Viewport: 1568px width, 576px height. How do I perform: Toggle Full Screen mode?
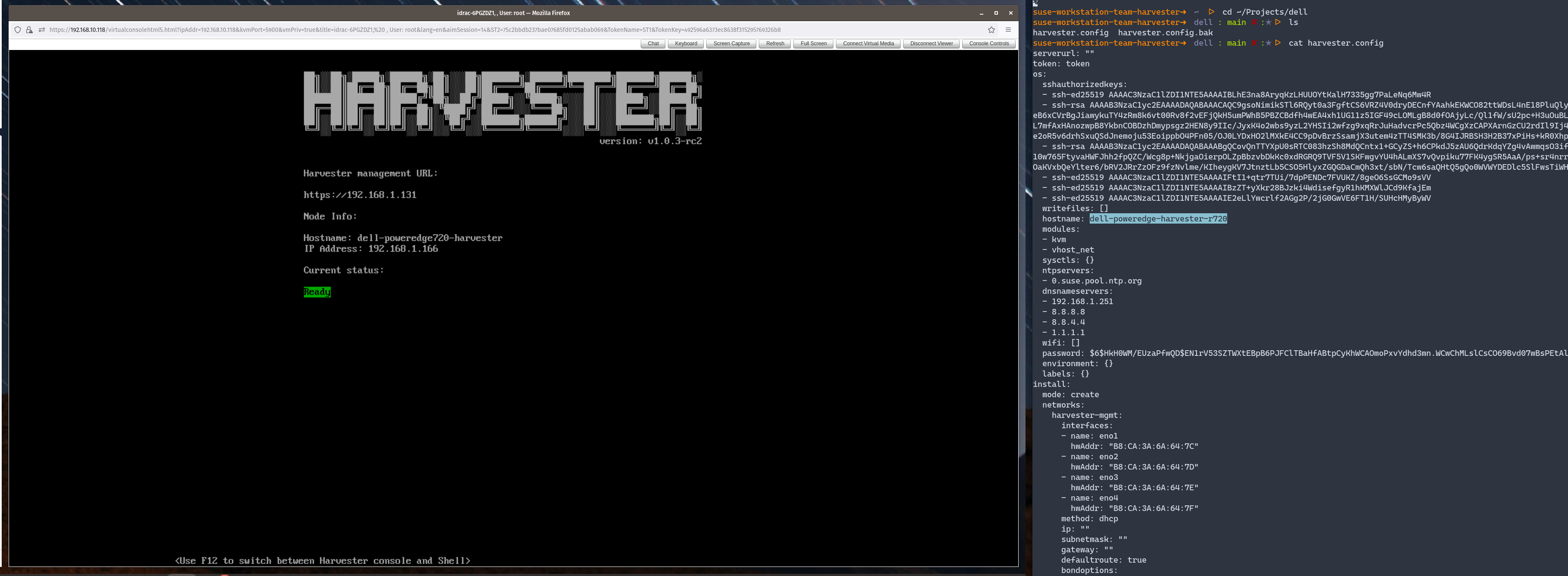tap(813, 44)
